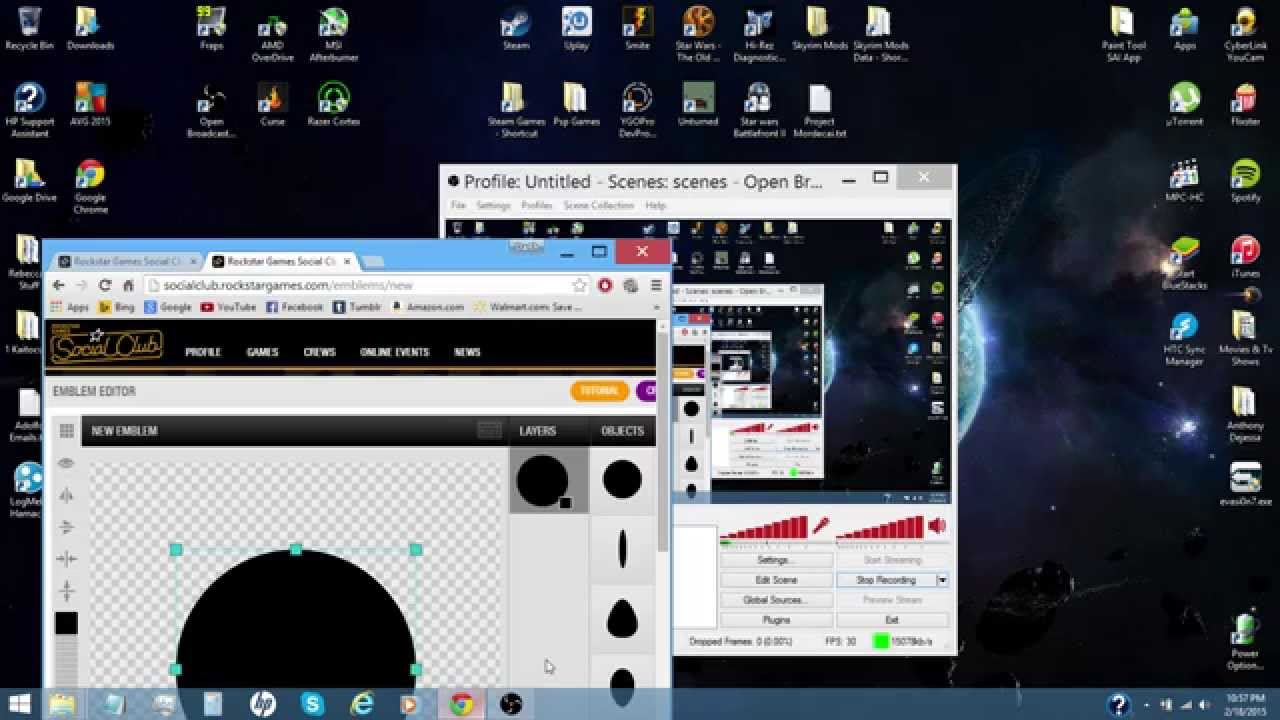Click the Exit button in OBS
Image resolution: width=1280 pixels, height=720 pixels.
coord(892,620)
